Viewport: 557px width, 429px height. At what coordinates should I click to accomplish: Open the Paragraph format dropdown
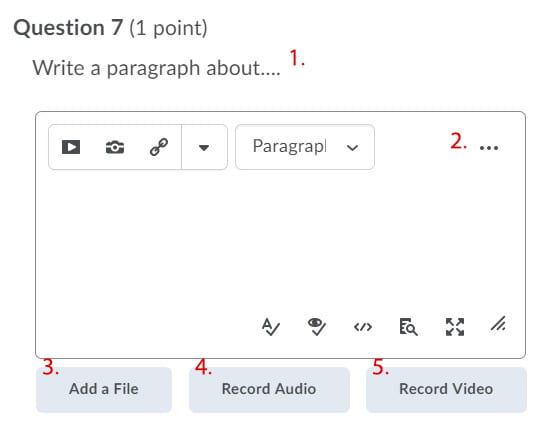coord(305,147)
